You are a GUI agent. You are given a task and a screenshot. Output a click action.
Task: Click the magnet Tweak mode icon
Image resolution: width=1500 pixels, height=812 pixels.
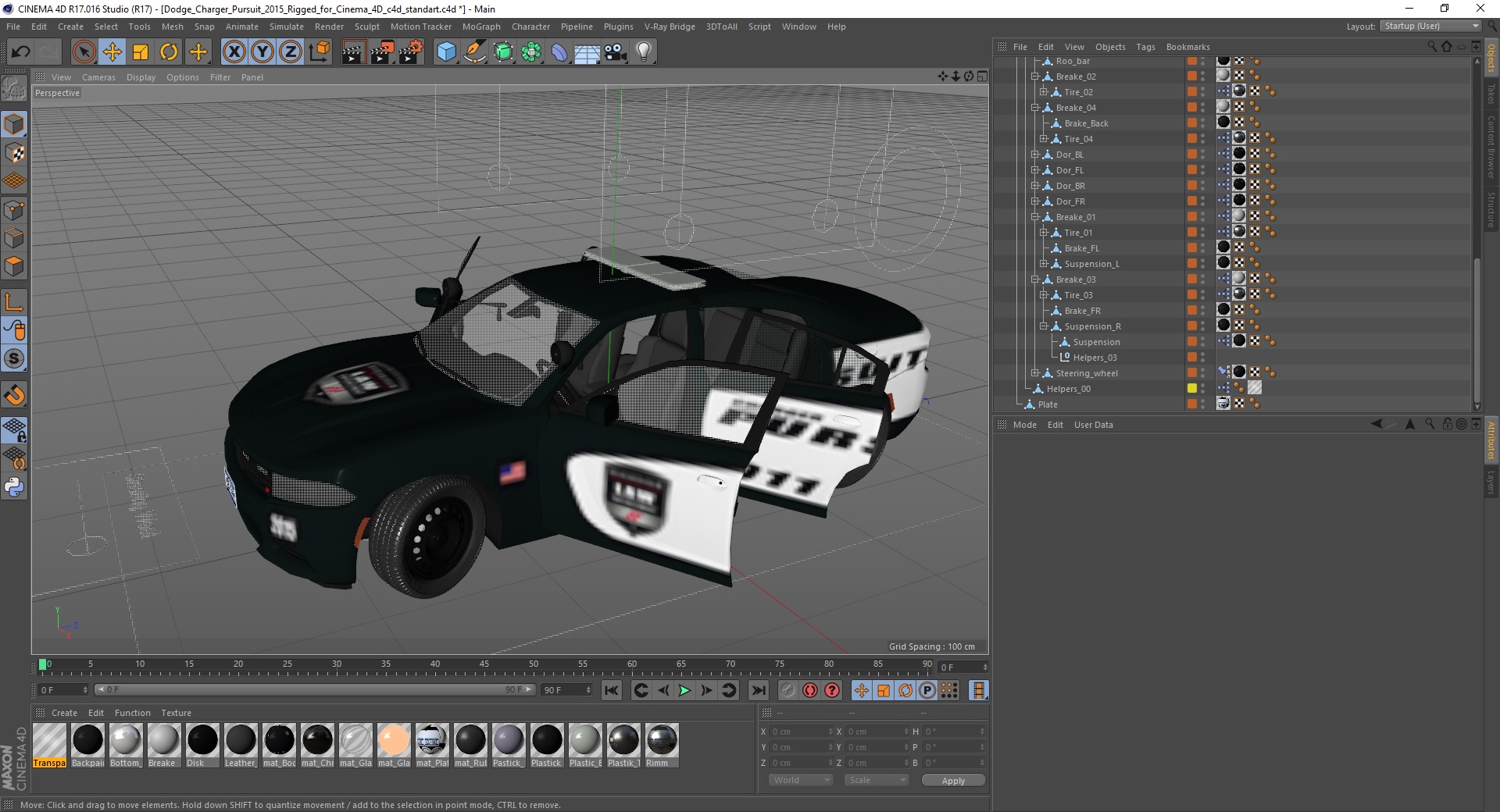pos(14,395)
